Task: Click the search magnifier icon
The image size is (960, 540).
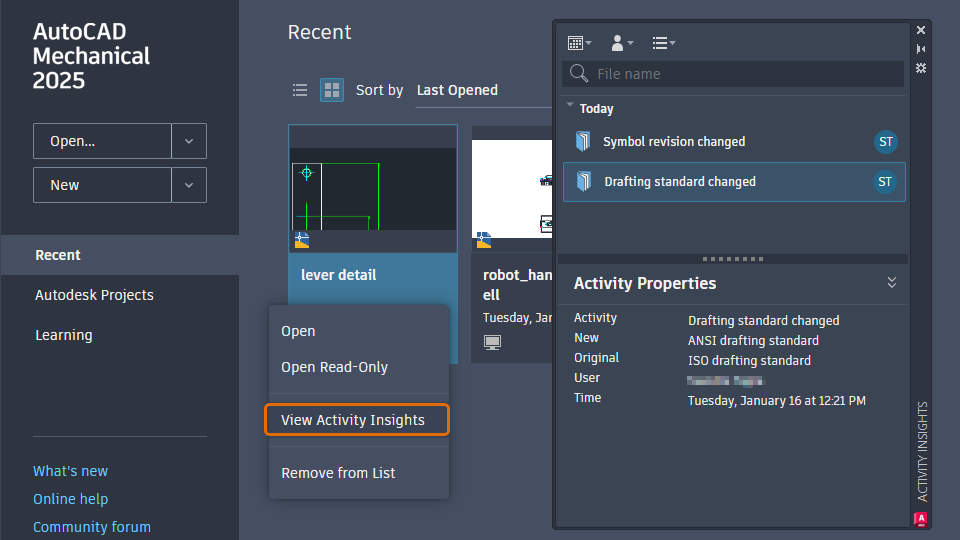Action: (579, 73)
